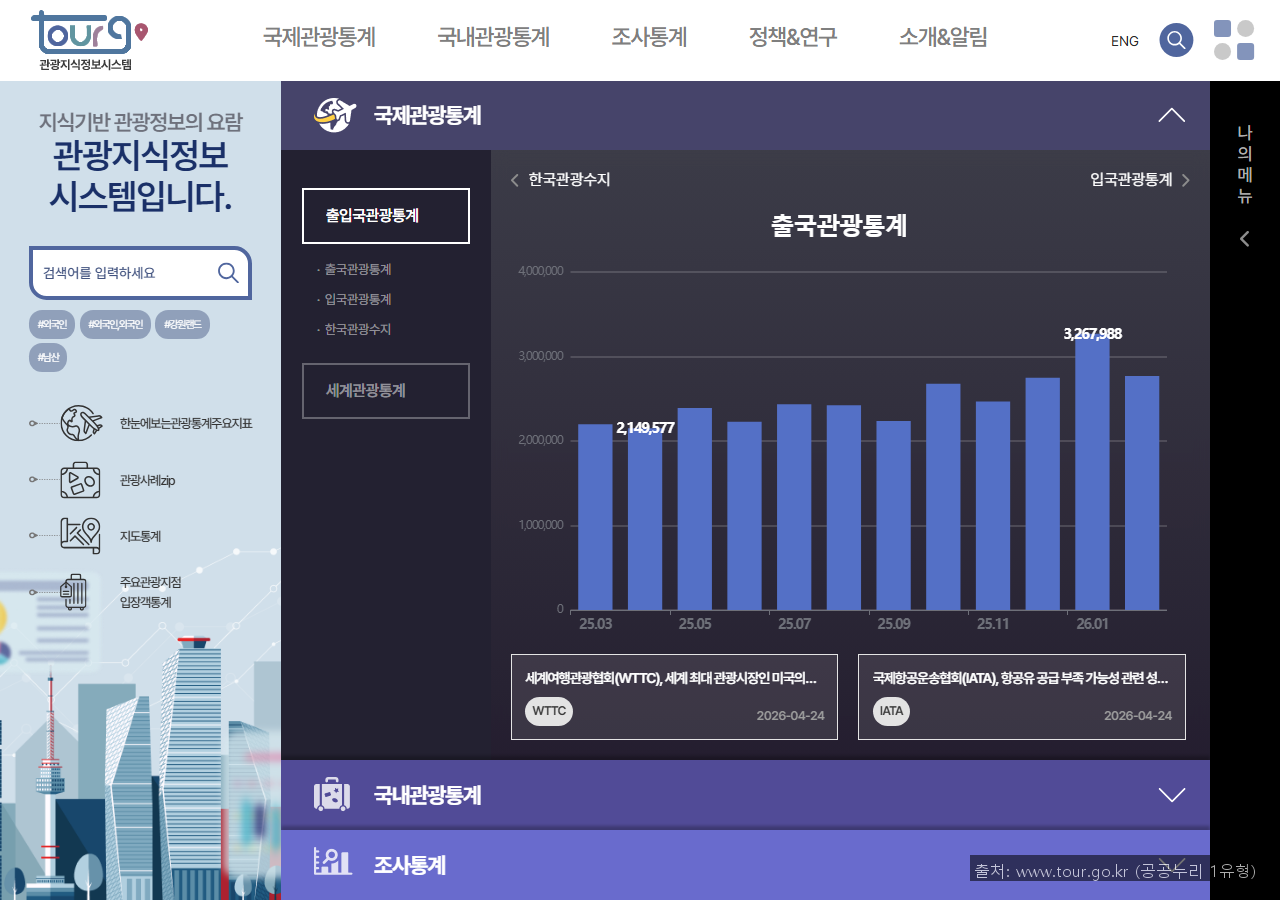Collapse the 나의메뉴 side panel

[x=1244, y=238]
